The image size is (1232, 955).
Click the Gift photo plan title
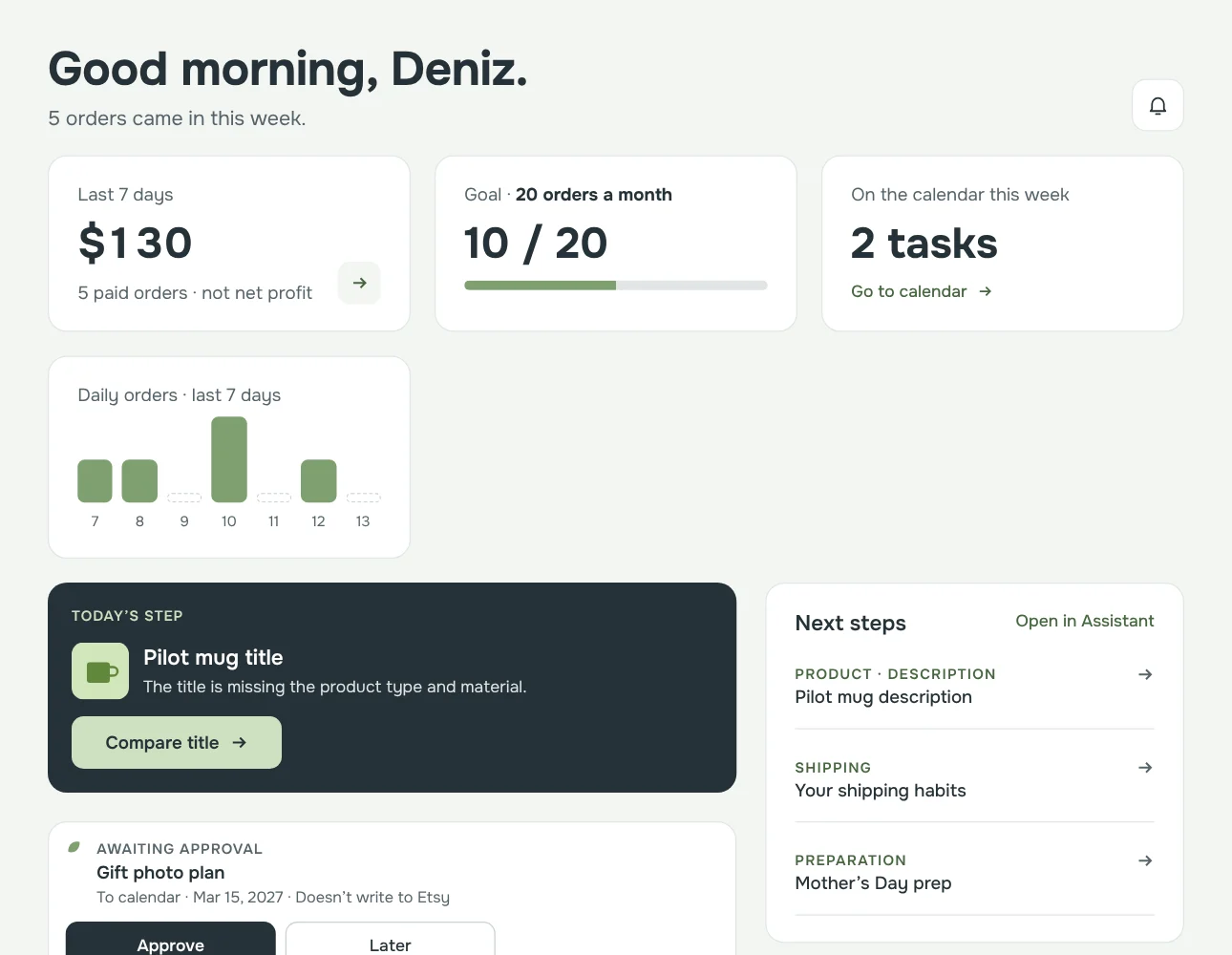[160, 872]
